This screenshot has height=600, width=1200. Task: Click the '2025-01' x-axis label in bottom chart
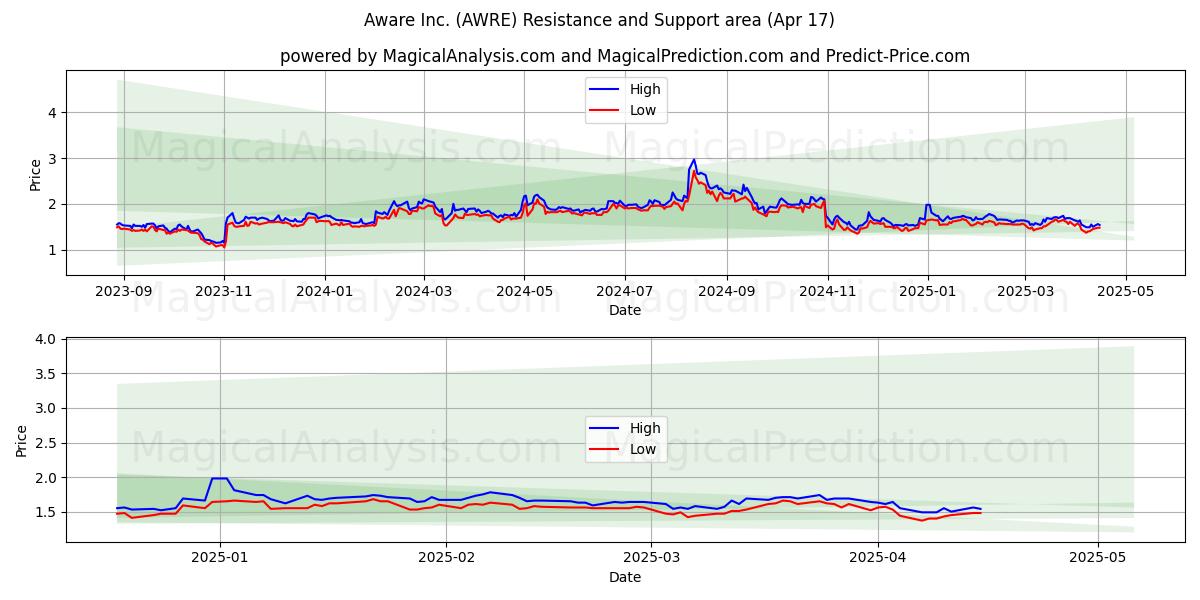(x=220, y=560)
